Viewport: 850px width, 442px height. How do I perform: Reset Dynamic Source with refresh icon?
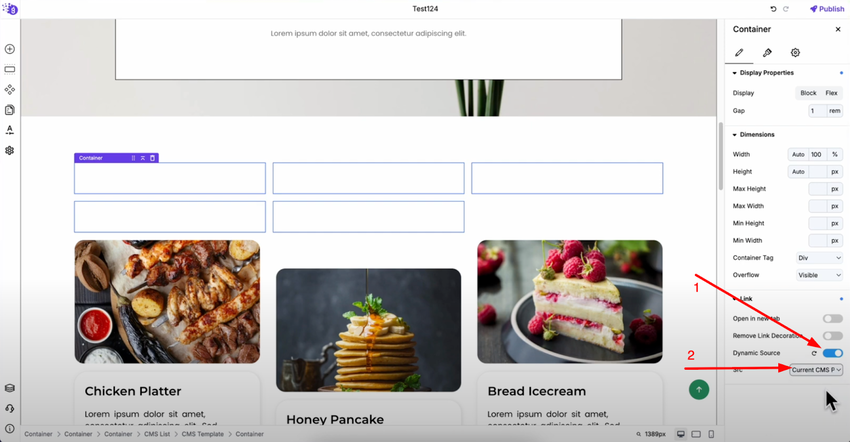point(814,353)
